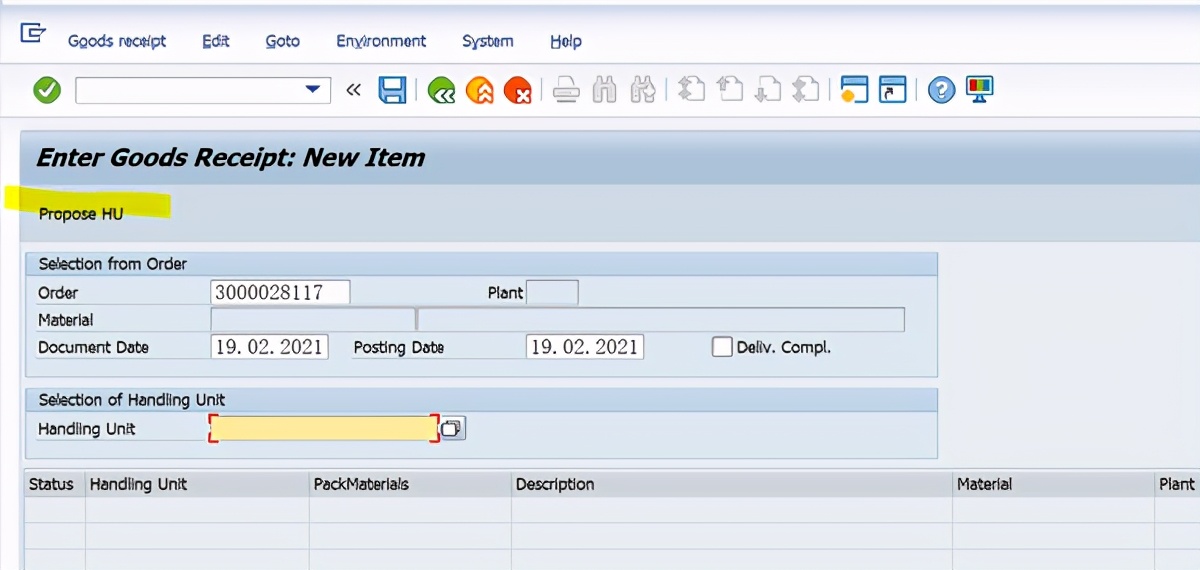Click the Find binoculars icon

604,91
